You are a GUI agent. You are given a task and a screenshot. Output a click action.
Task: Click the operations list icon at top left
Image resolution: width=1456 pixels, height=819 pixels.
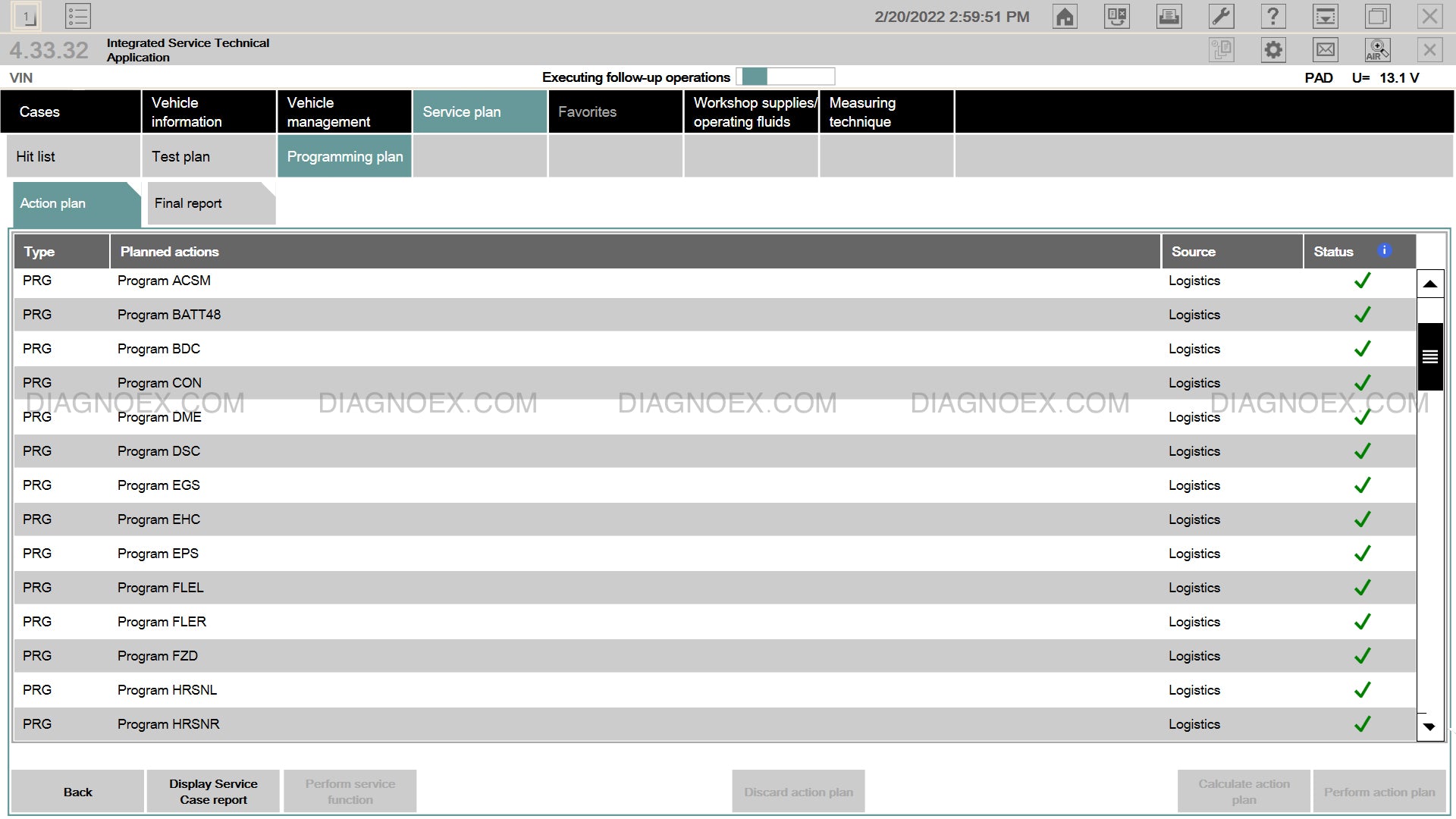point(78,16)
